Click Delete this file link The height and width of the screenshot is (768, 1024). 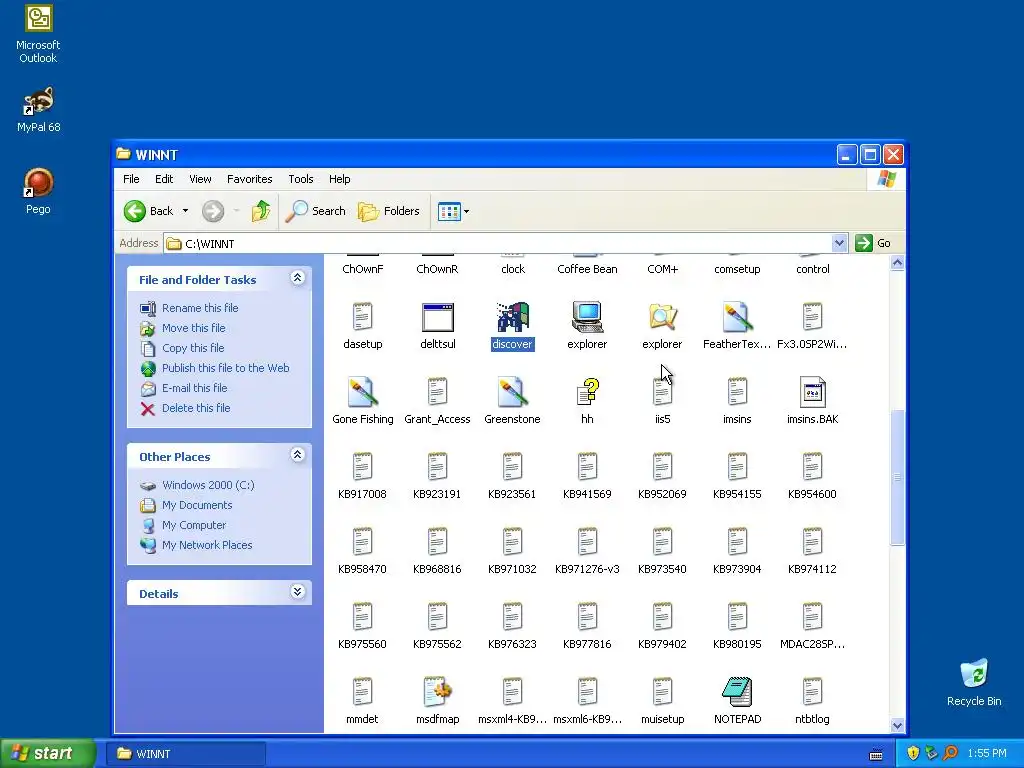[x=196, y=408]
